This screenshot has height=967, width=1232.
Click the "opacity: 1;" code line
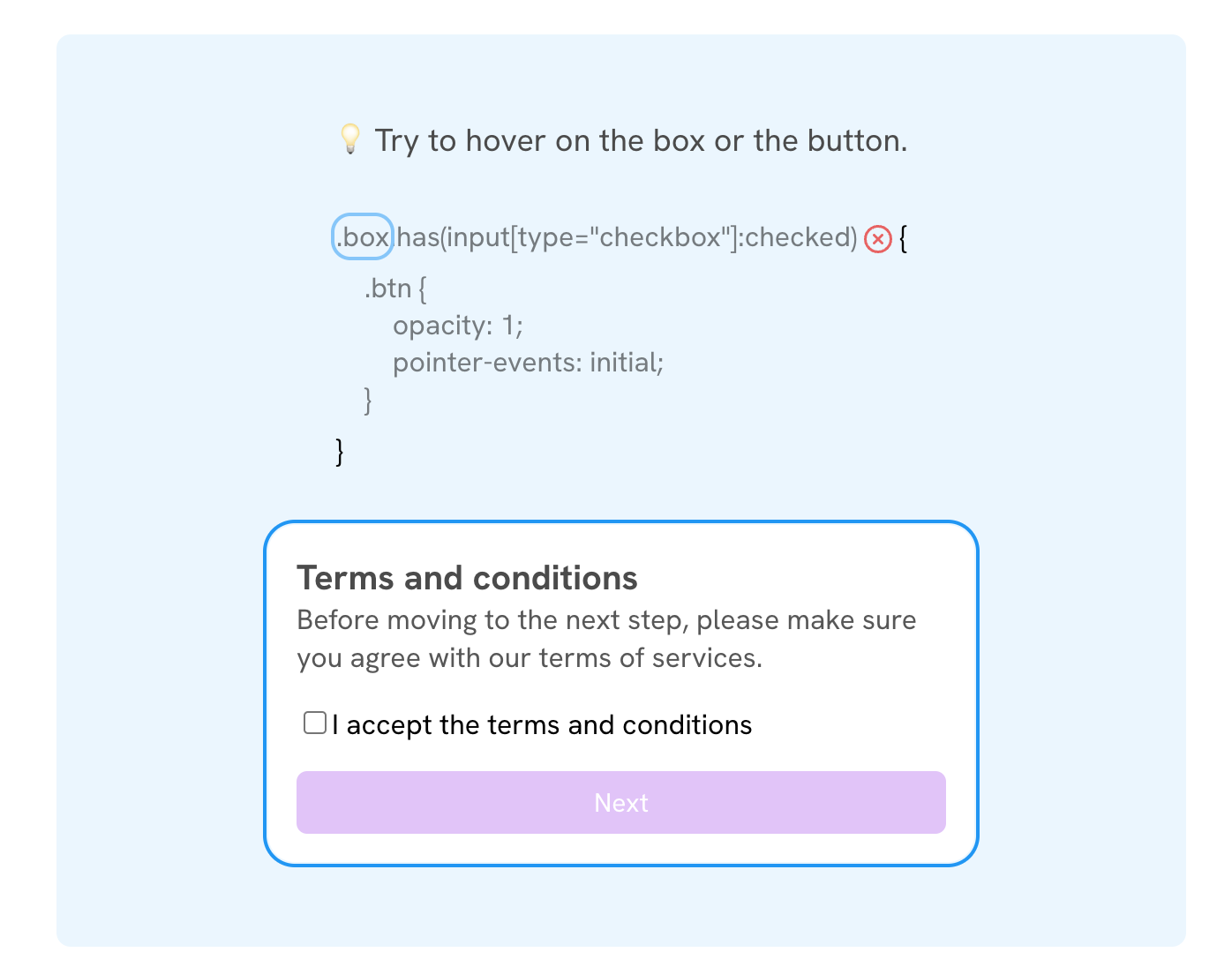[x=458, y=326]
